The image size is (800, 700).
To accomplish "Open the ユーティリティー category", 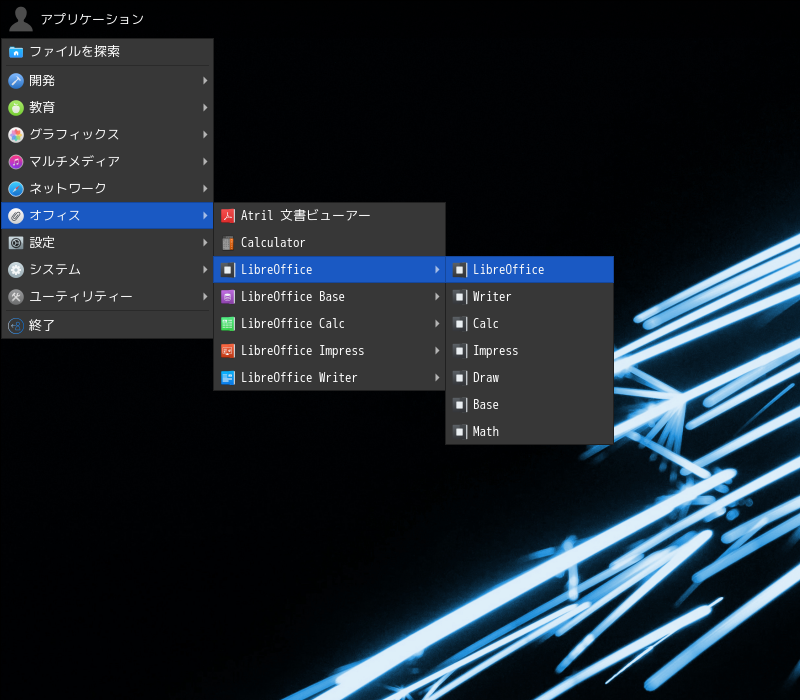I will [x=107, y=297].
